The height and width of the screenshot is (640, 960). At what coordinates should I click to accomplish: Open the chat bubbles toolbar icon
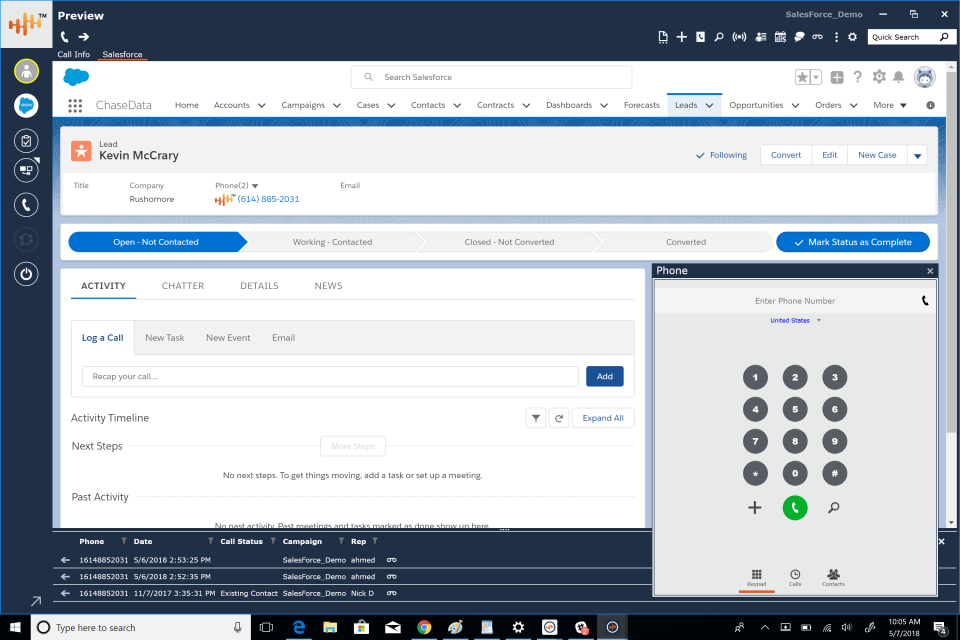click(799, 37)
